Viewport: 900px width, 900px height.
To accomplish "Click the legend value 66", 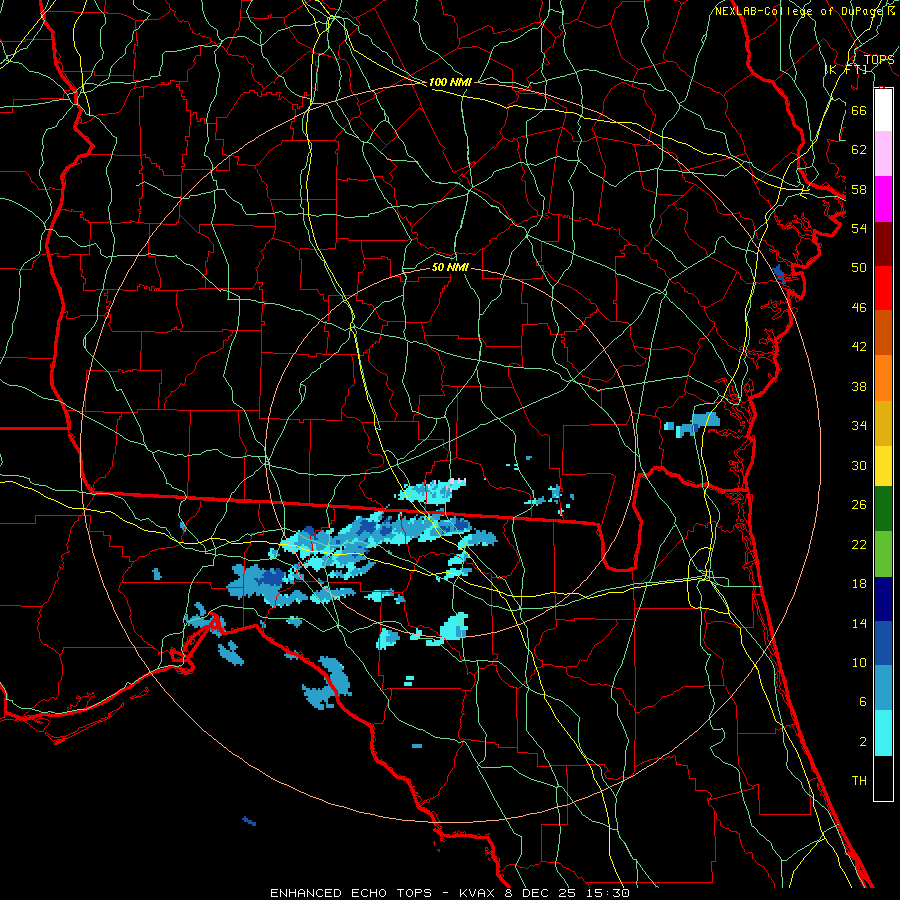I will click(x=859, y=110).
